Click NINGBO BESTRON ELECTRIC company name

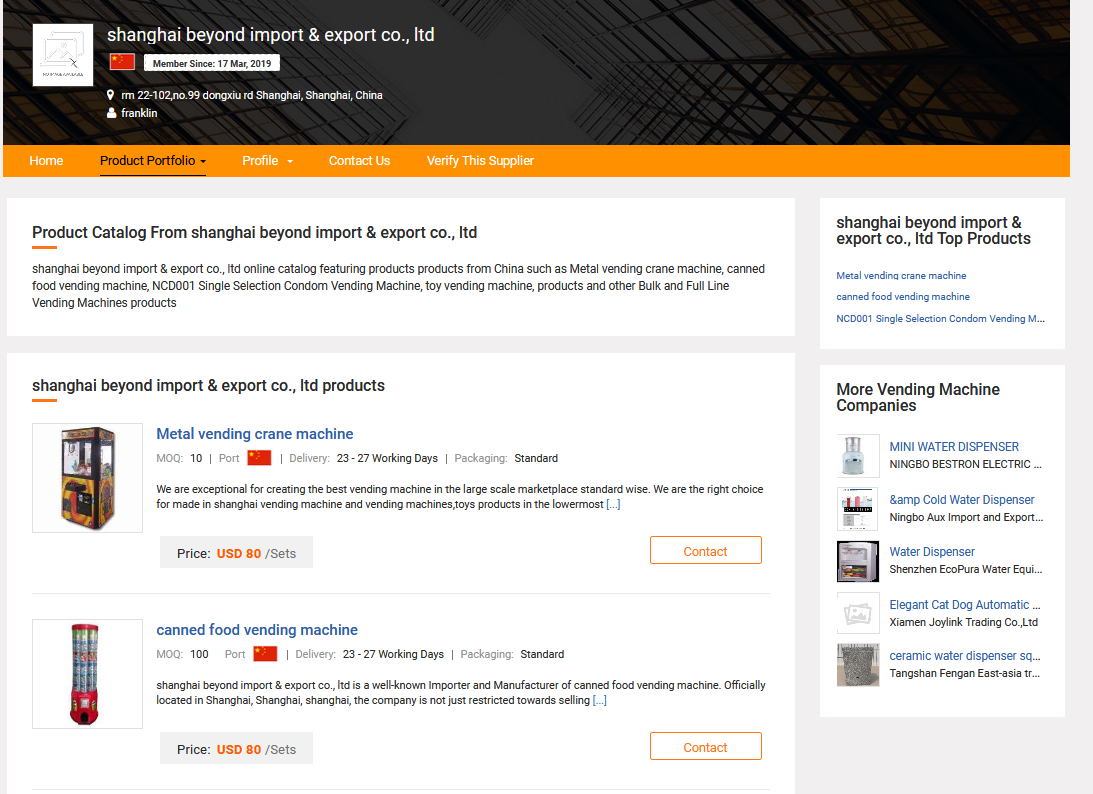pyautogui.click(x=965, y=464)
